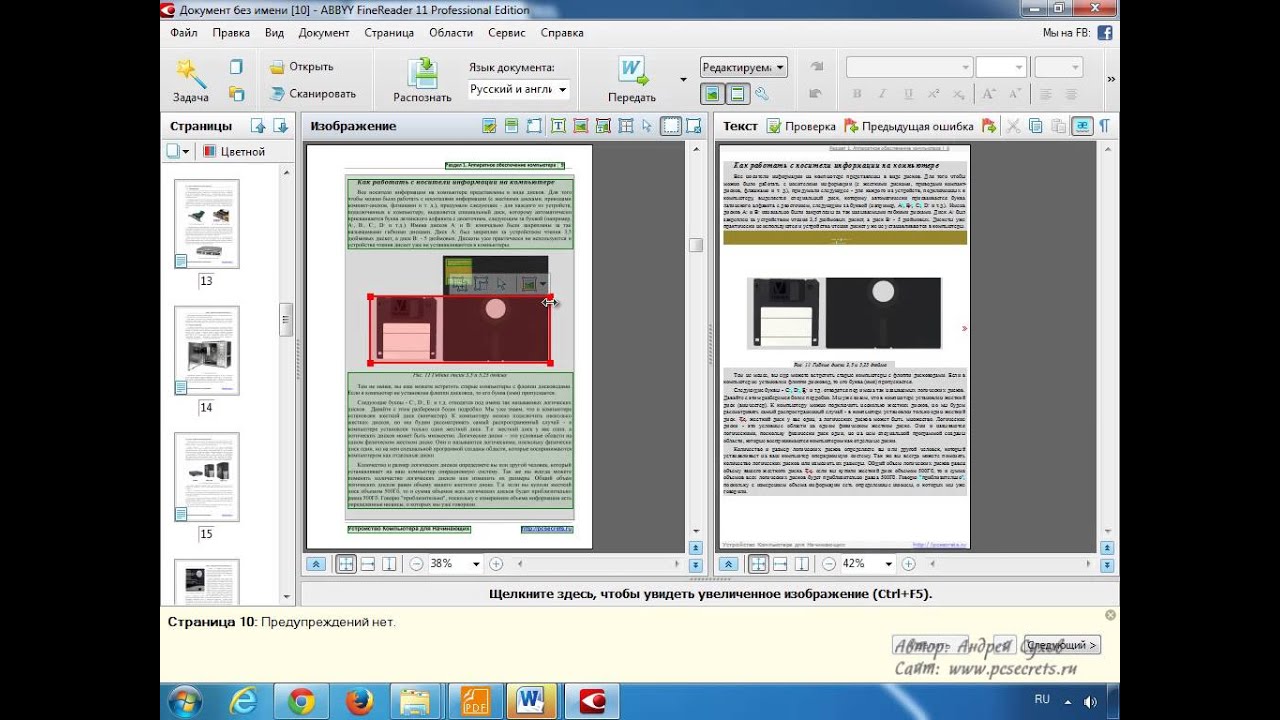The width and height of the screenshot is (1280, 720).
Task: Open the wrench settings icon
Action: [x=762, y=94]
